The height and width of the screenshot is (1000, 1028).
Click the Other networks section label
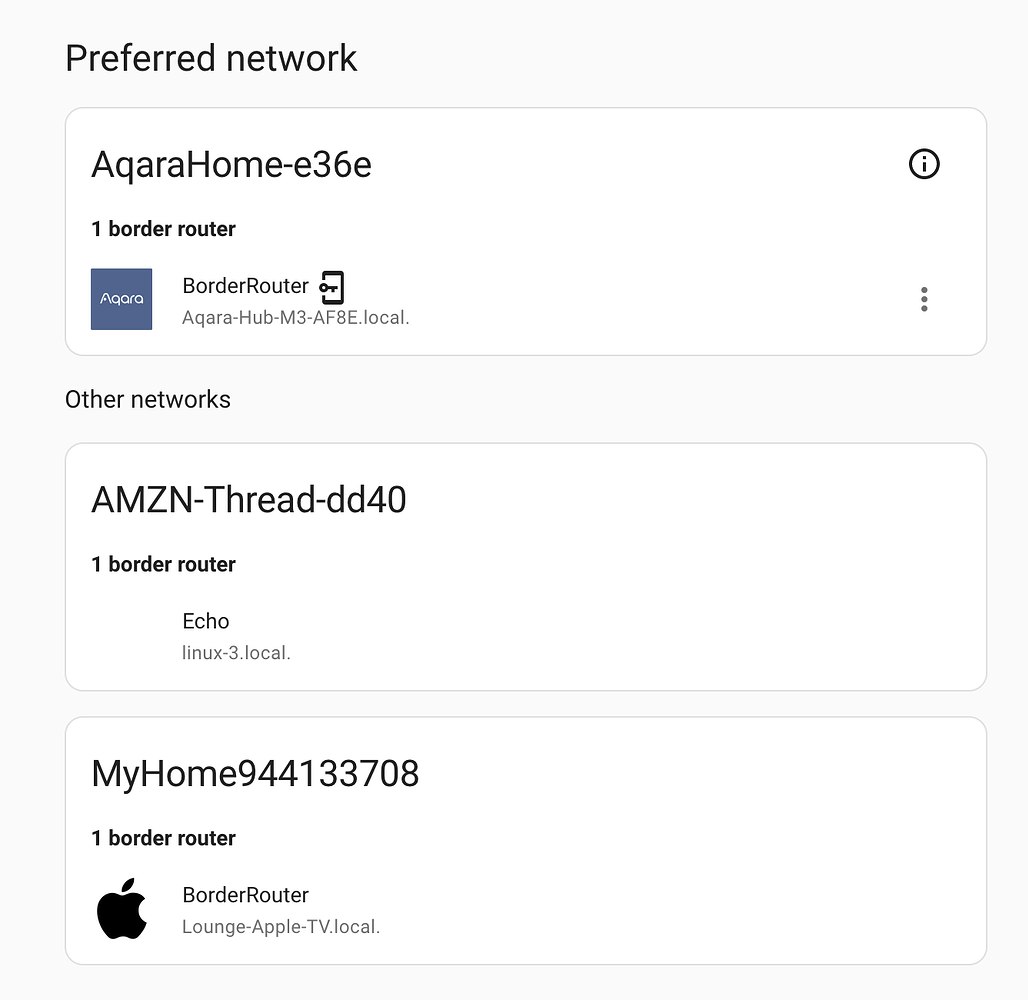(147, 399)
